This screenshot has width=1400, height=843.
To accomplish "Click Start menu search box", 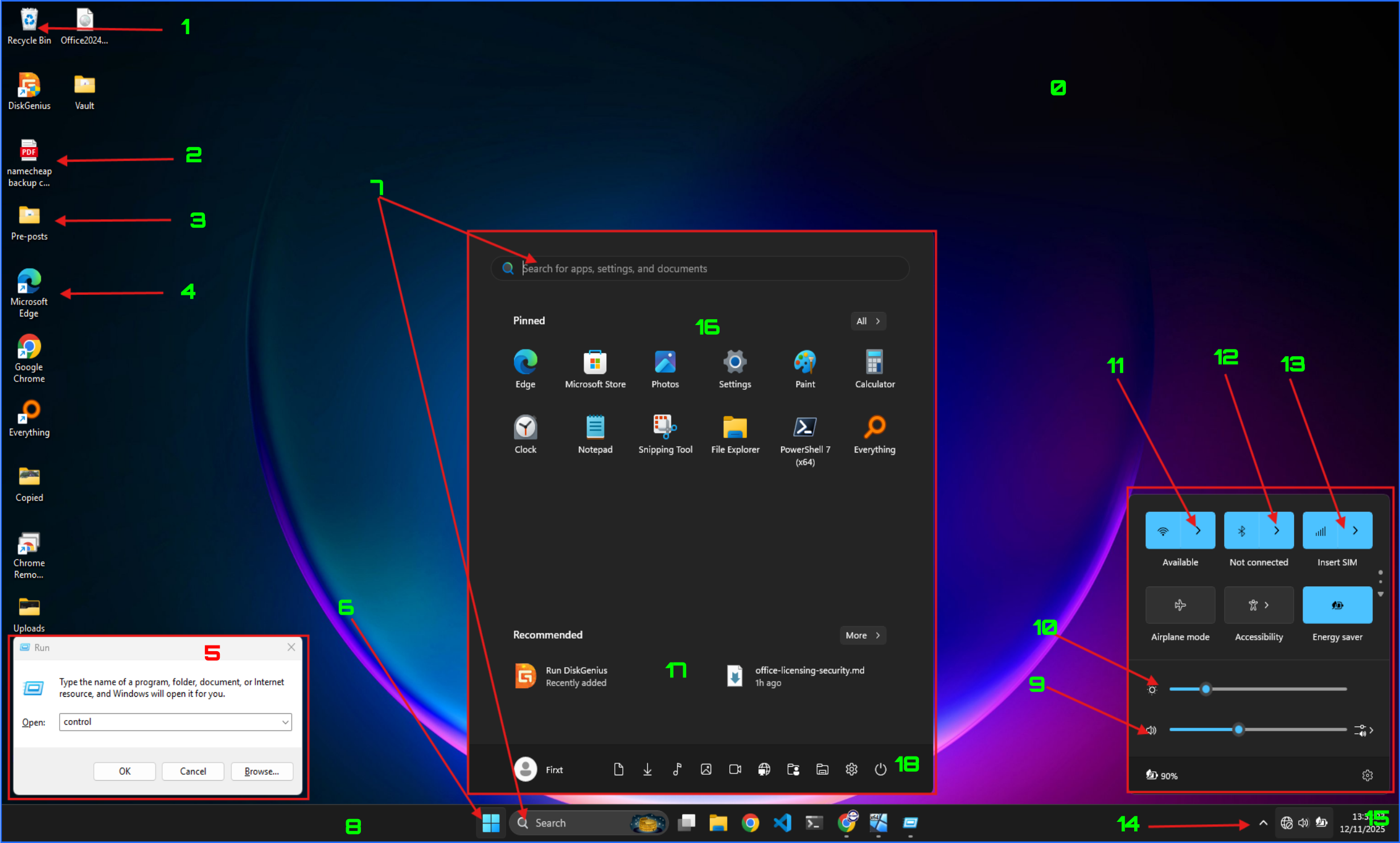I will (x=700, y=269).
